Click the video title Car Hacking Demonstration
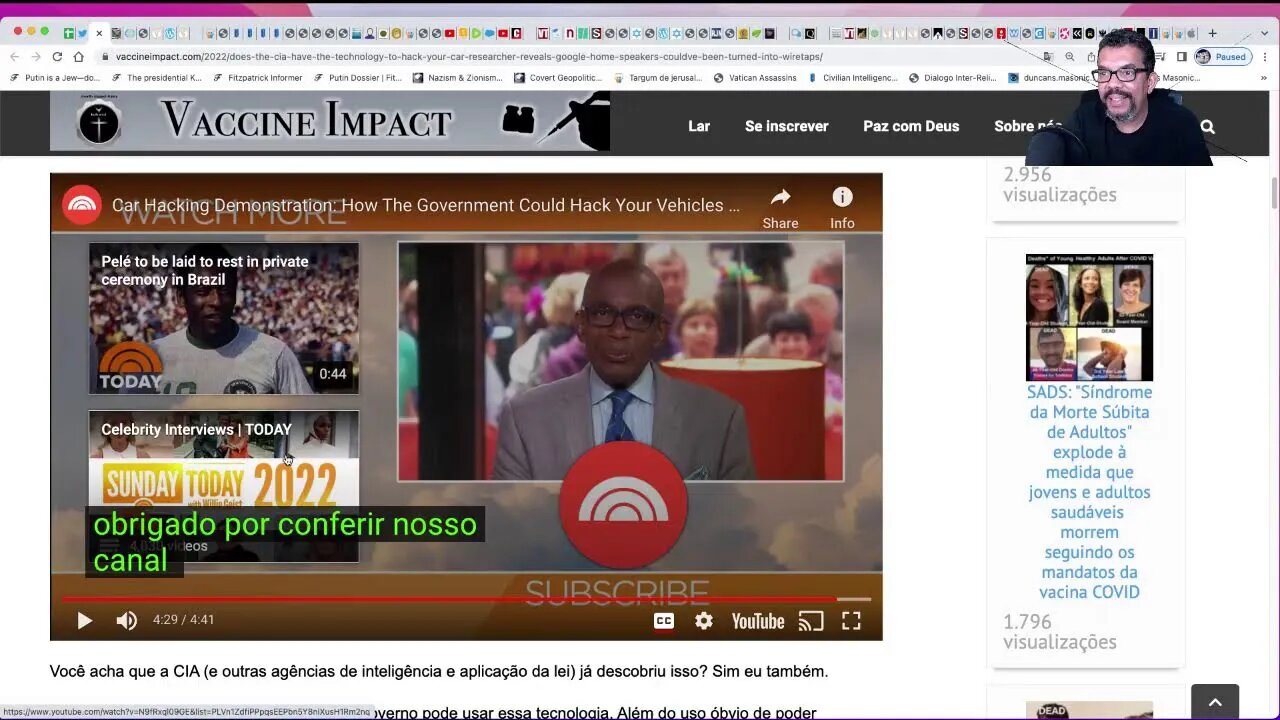The width and height of the screenshot is (1280, 720). click(426, 206)
